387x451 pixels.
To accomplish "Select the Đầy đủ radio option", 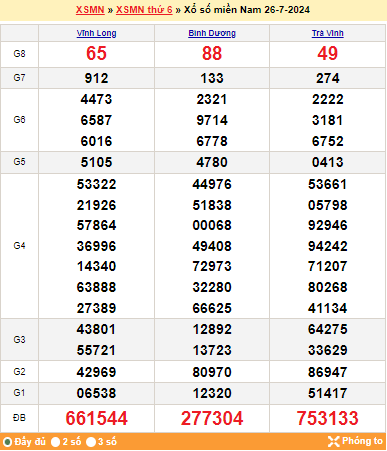I will pyautogui.click(x=7, y=442).
